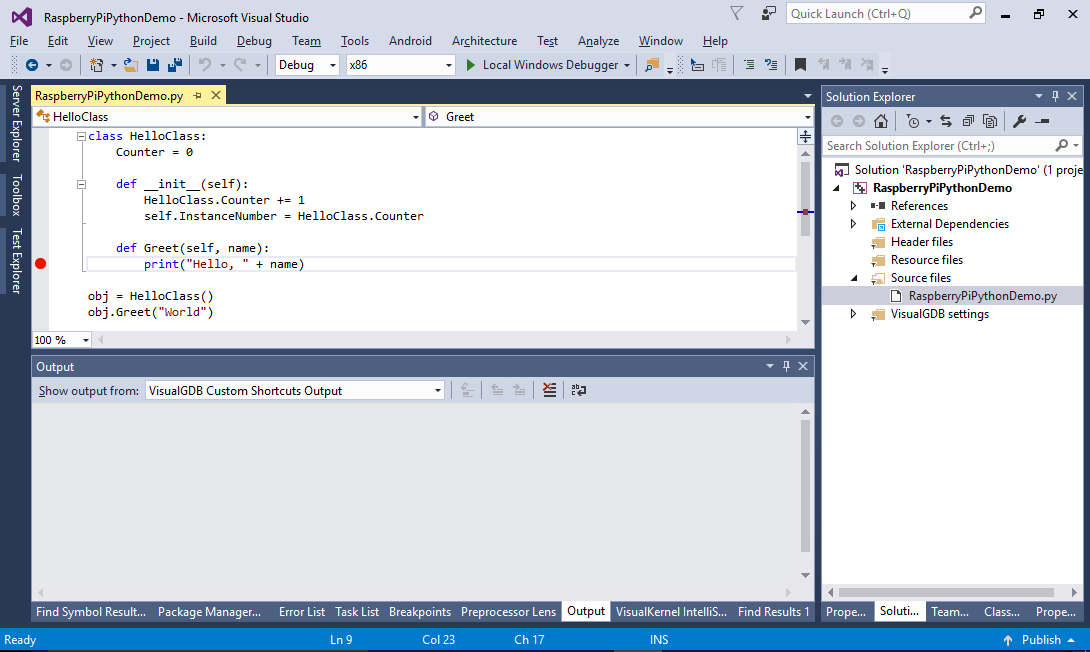Collapse the Source files folder
1090x652 pixels.
pyautogui.click(x=854, y=278)
